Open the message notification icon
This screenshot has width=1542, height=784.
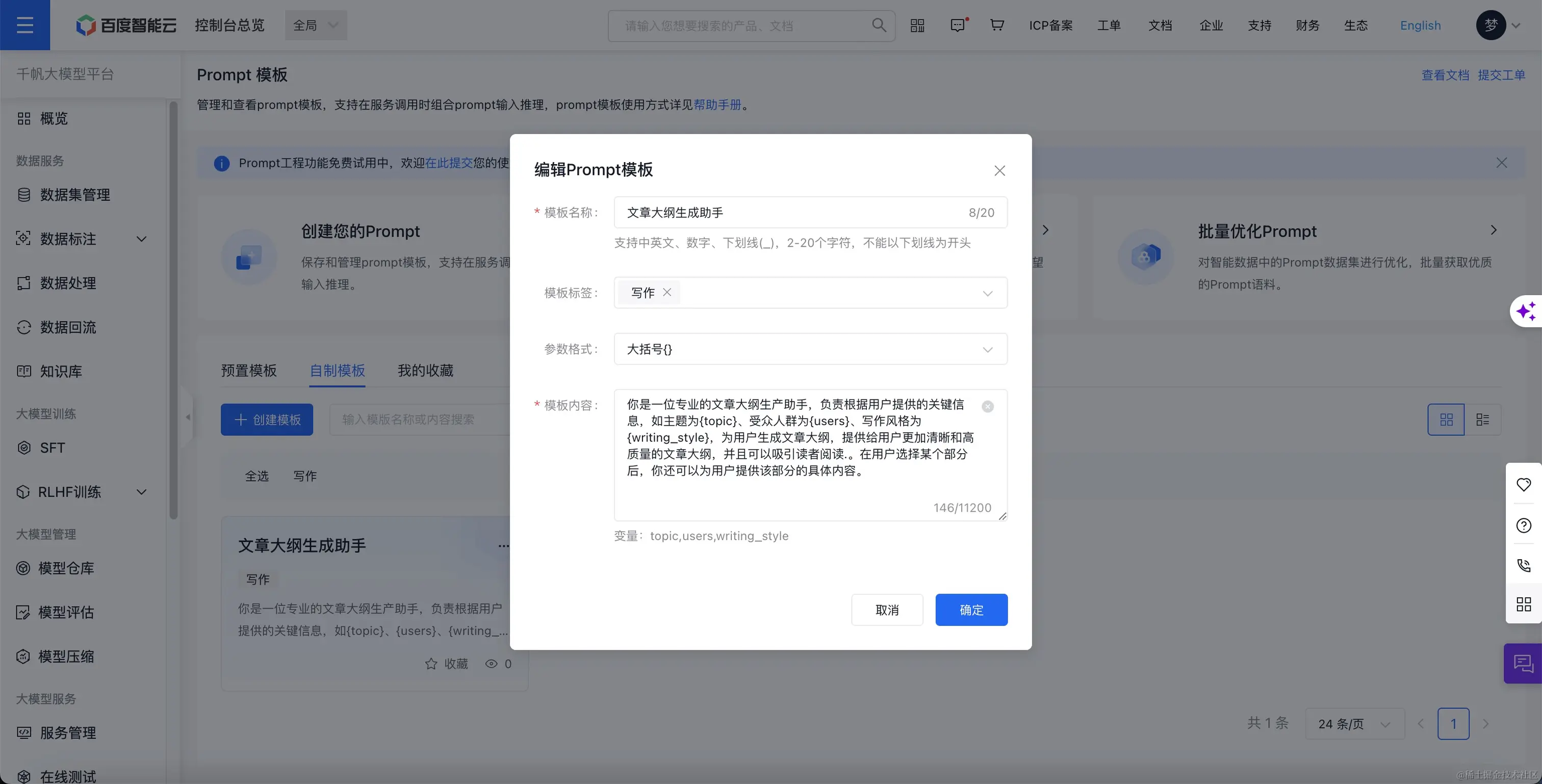click(x=958, y=25)
